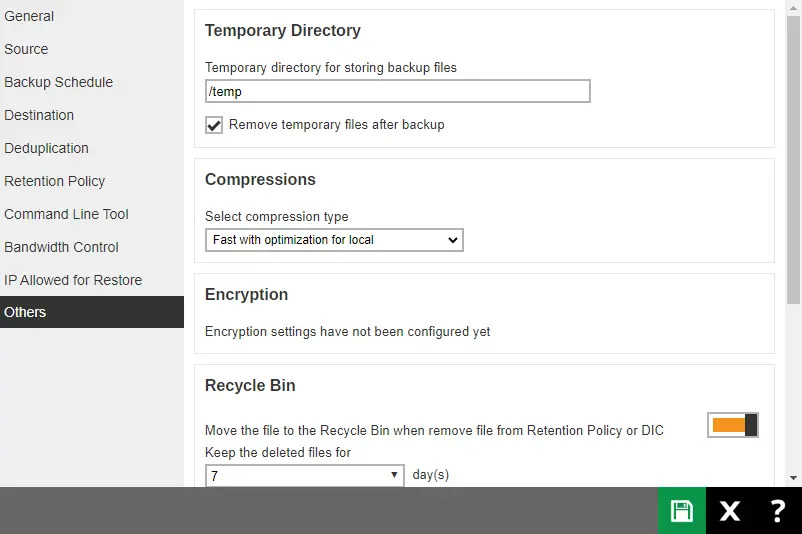Toggle the Recycle Bin orange switch off

[733, 425]
